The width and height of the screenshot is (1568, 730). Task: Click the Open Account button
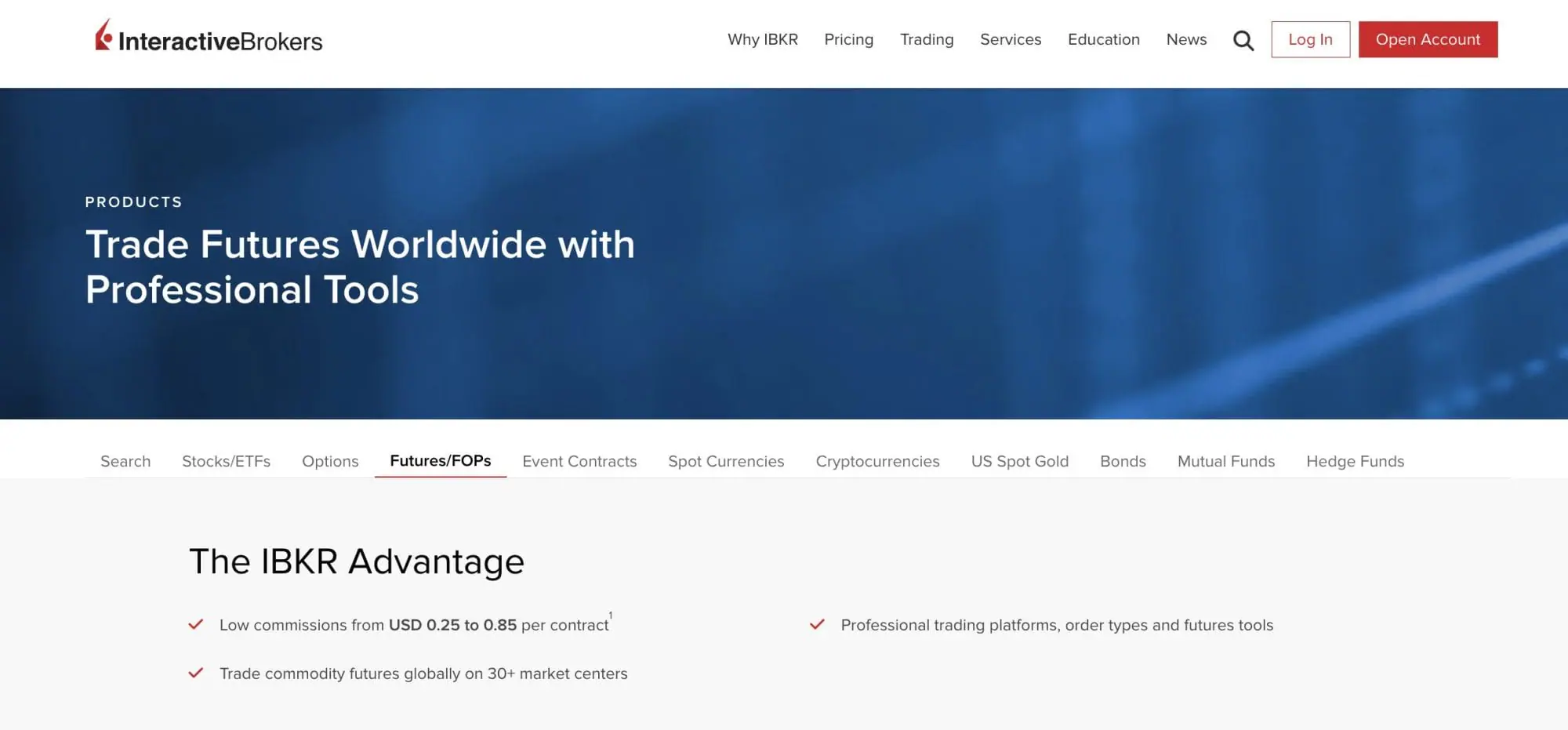pos(1427,39)
